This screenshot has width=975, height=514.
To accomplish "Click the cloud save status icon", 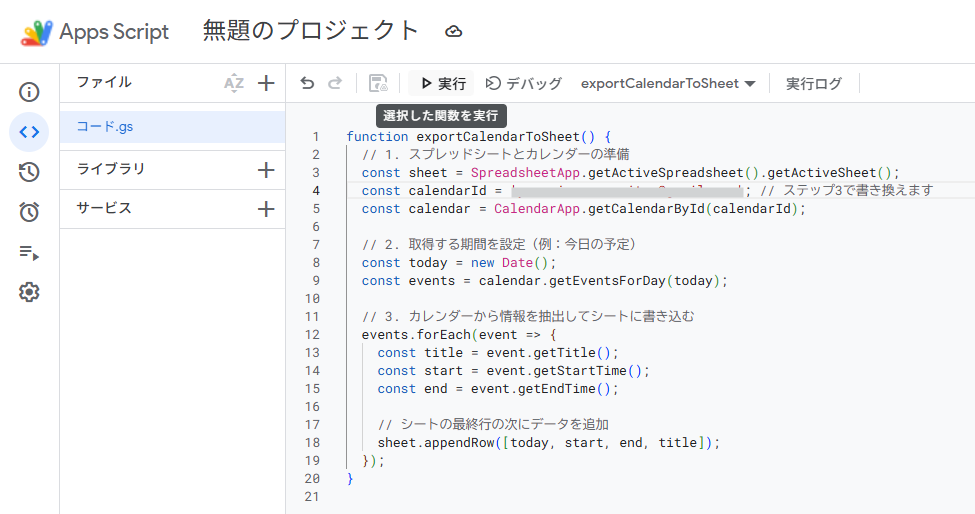I will coord(454,32).
